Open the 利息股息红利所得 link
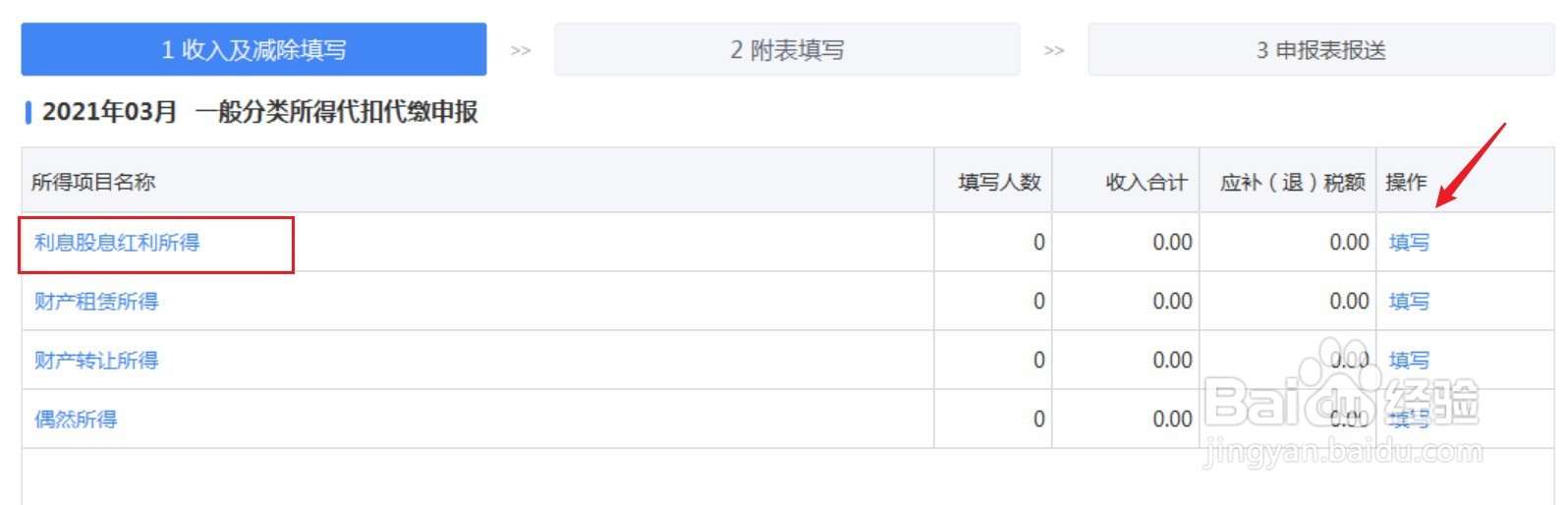 (117, 243)
